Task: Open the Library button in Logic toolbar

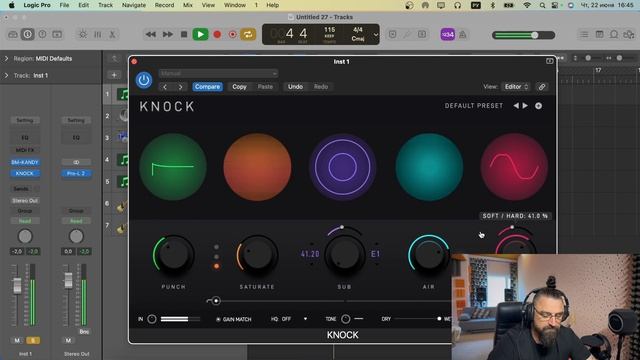Action: coord(13,35)
